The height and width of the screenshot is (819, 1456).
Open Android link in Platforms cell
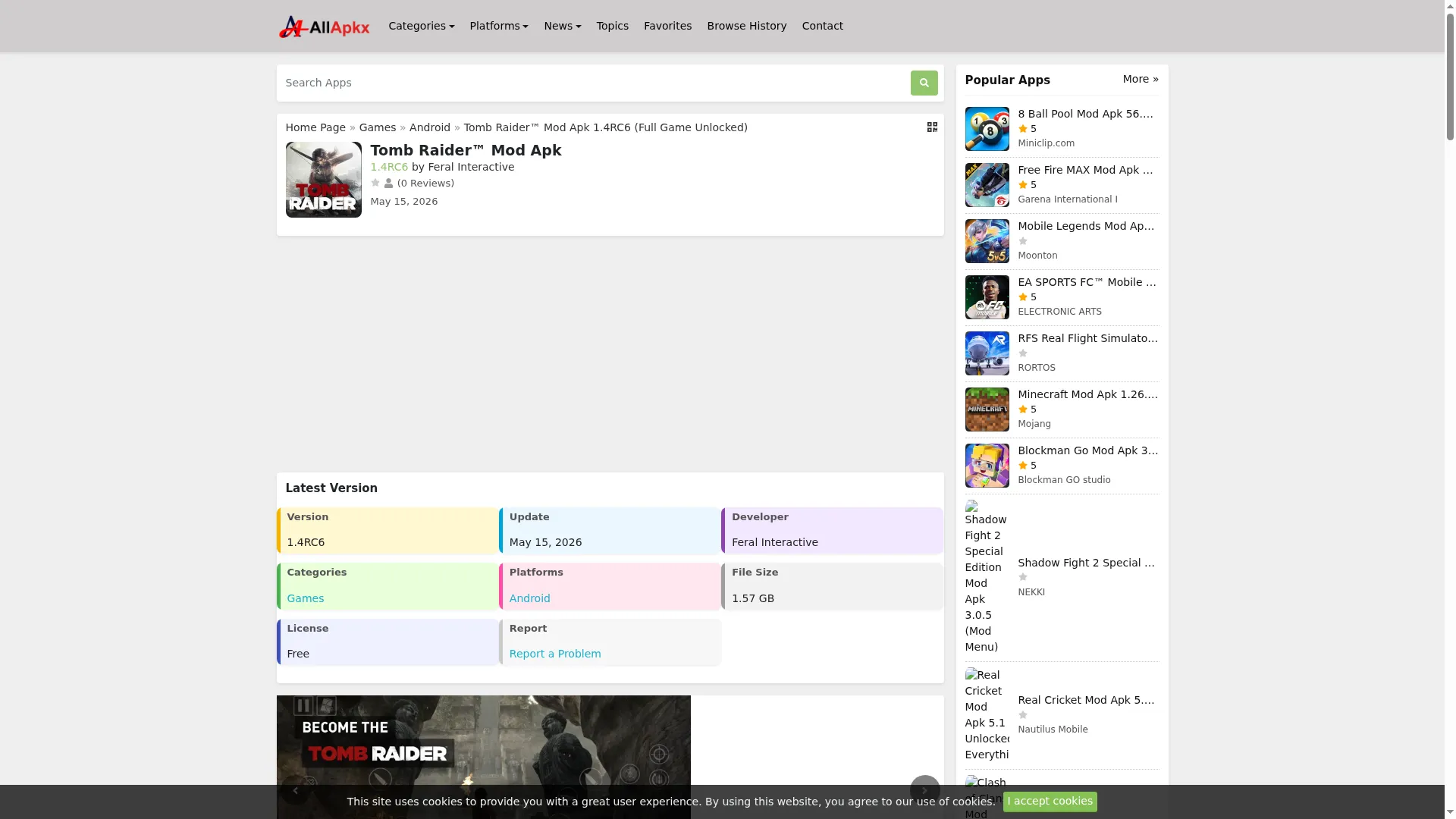coord(530,598)
